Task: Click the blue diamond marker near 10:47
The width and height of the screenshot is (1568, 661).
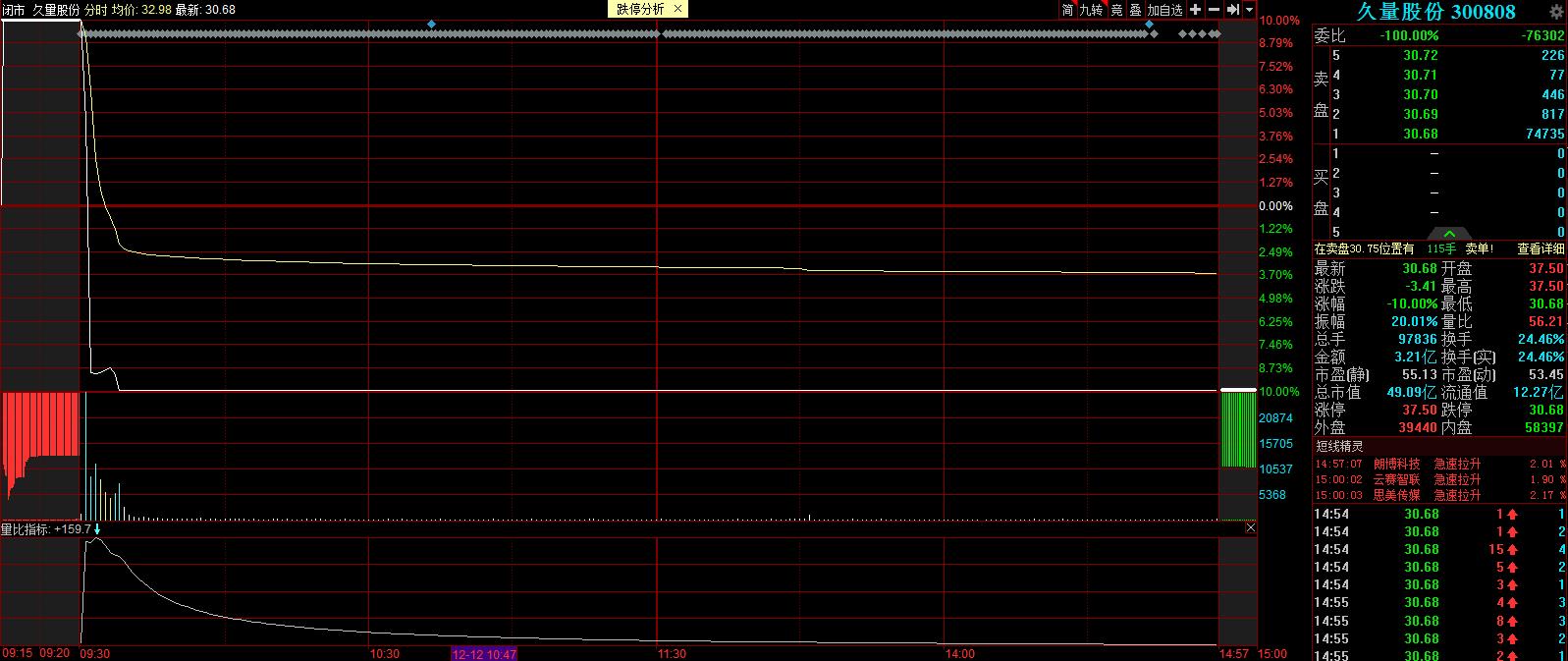Action: [x=431, y=24]
